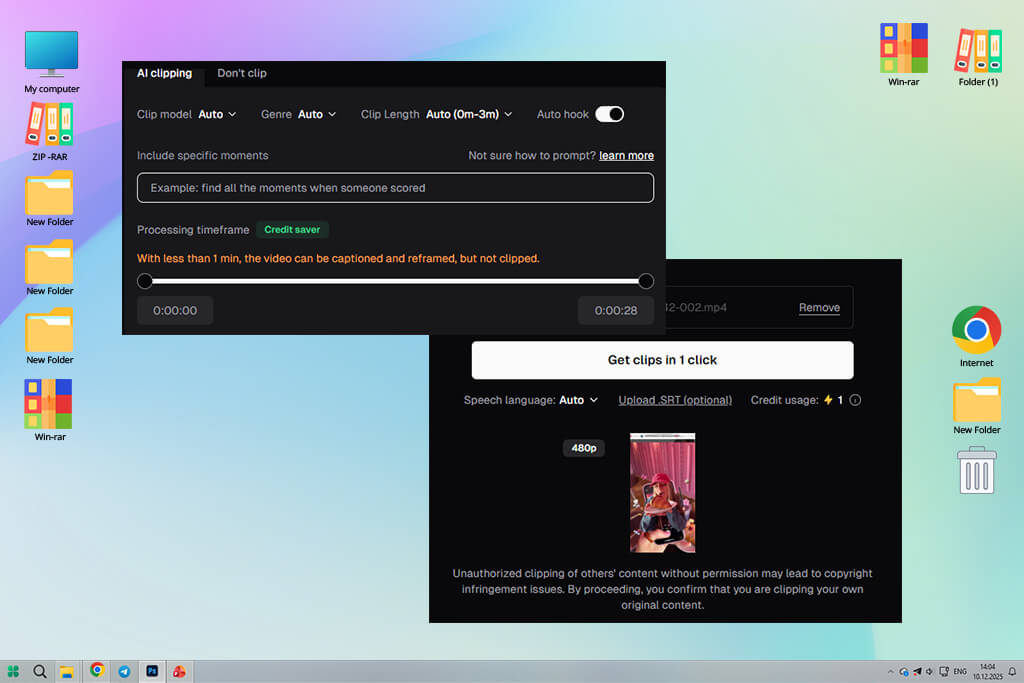Click Upload .SRT (optional) link
The image size is (1024, 683).
point(675,400)
